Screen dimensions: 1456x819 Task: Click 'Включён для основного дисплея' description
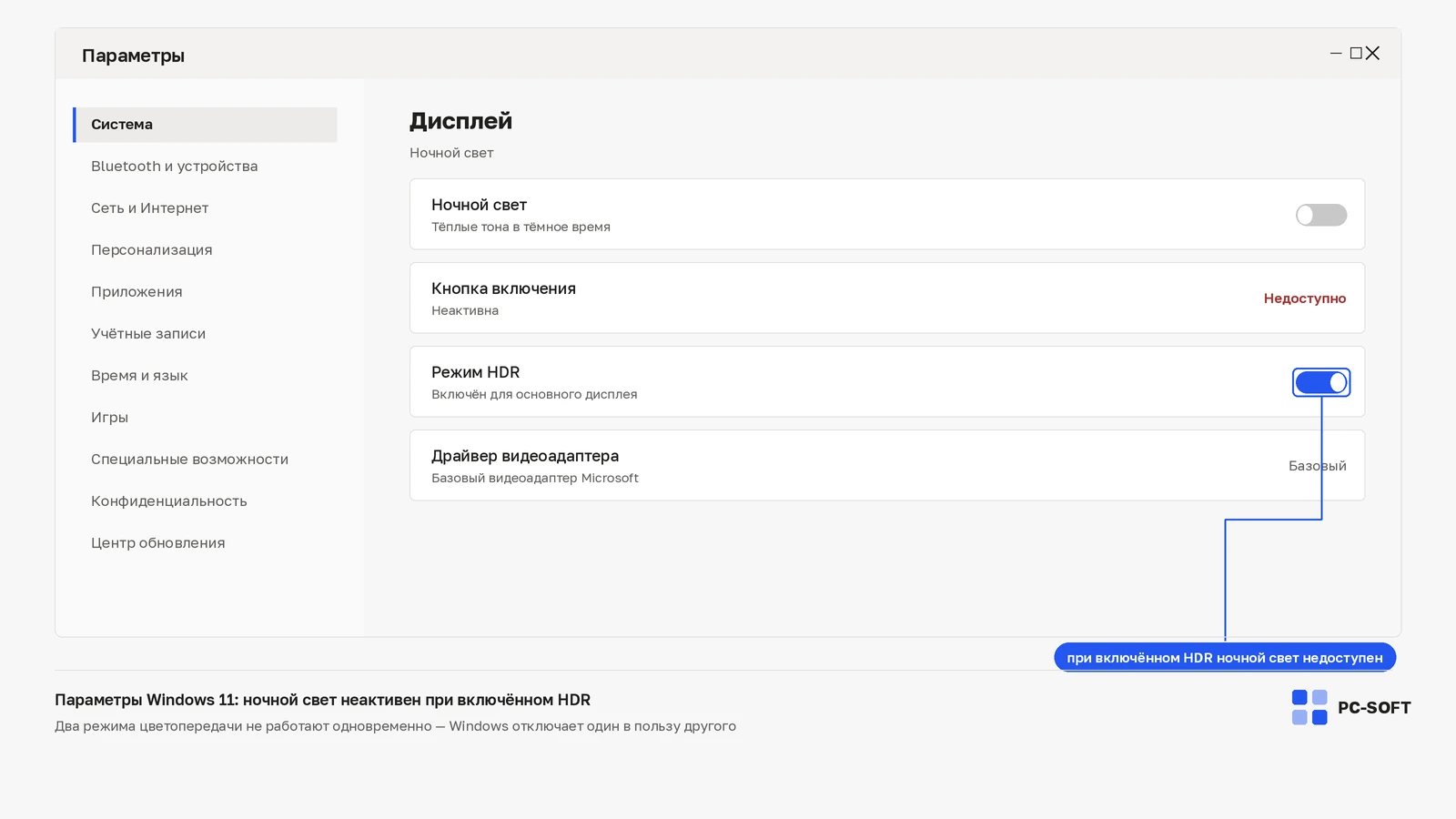coord(534,394)
